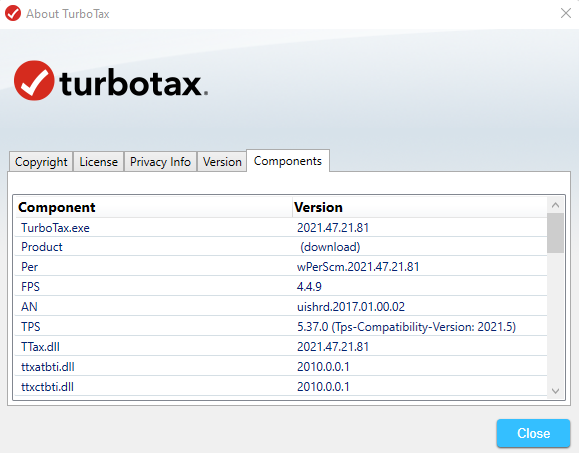579x453 pixels.
Task: Click the large turbotax logo checkmark
Action: coord(34,80)
